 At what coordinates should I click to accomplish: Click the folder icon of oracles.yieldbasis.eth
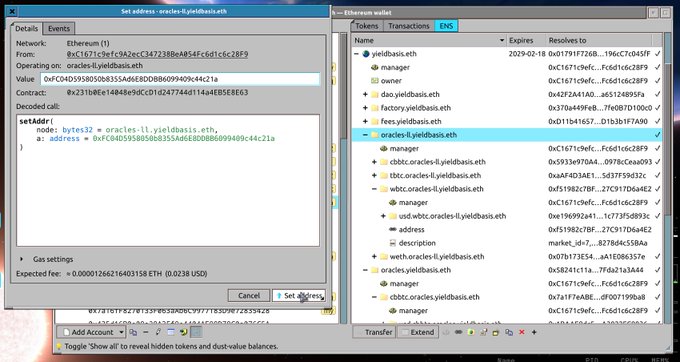click(375, 270)
